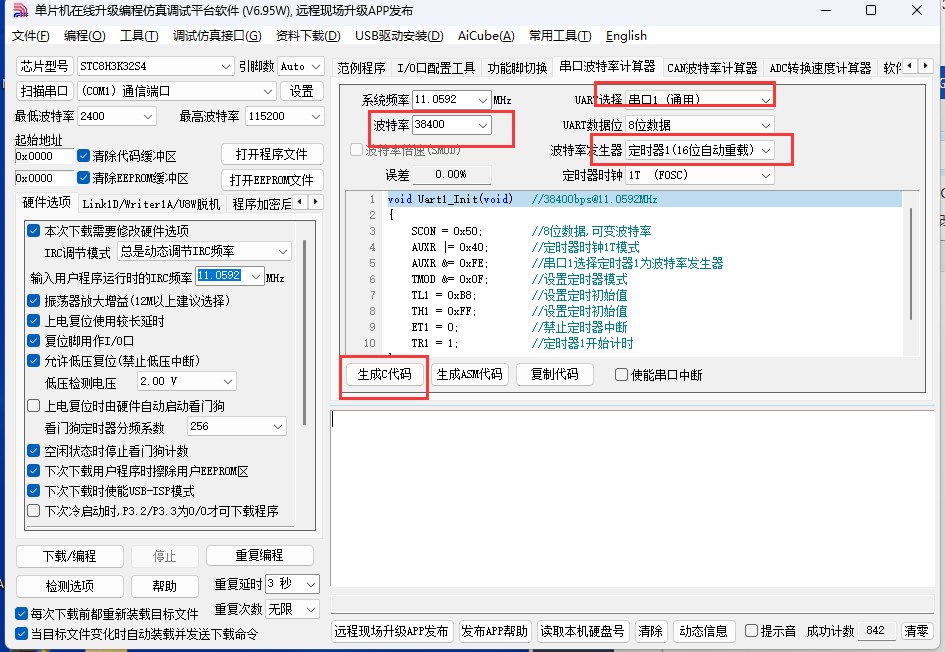
Task: Switch language via English menu
Action: click(626, 36)
